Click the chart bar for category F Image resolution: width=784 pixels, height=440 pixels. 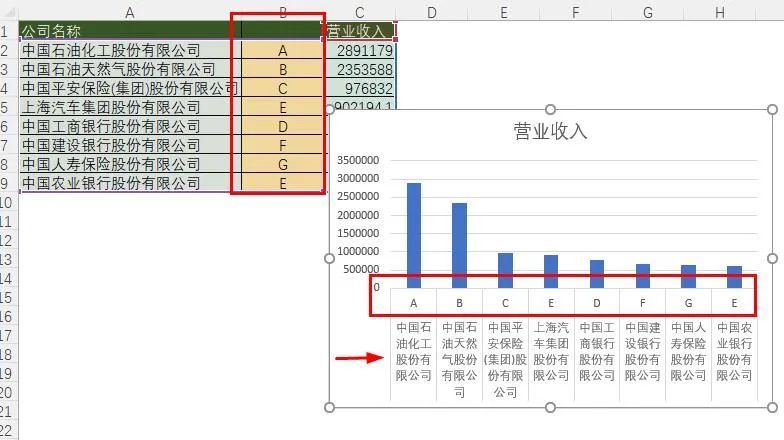pyautogui.click(x=642, y=276)
